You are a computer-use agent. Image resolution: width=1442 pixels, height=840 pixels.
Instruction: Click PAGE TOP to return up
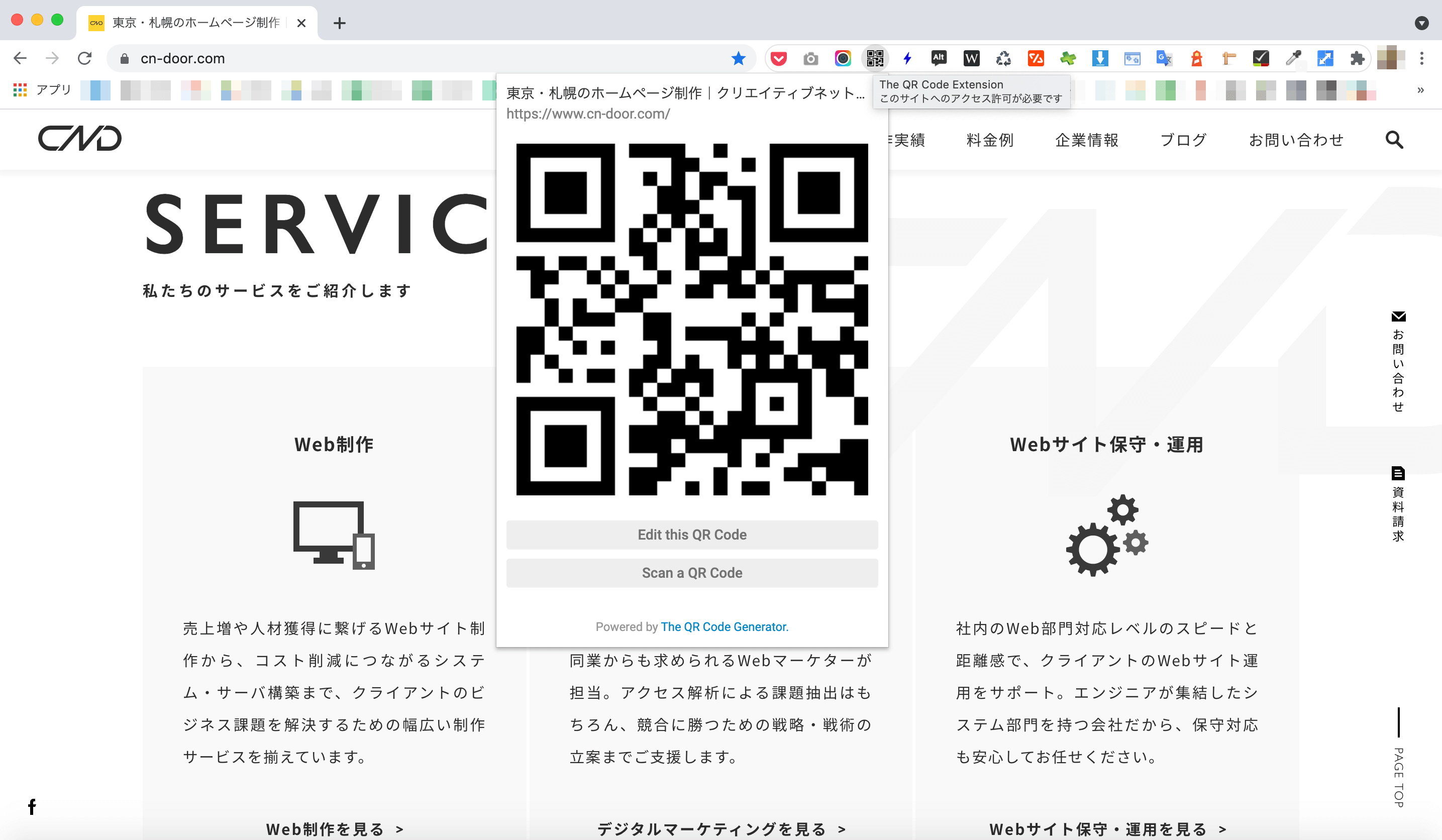[1398, 758]
